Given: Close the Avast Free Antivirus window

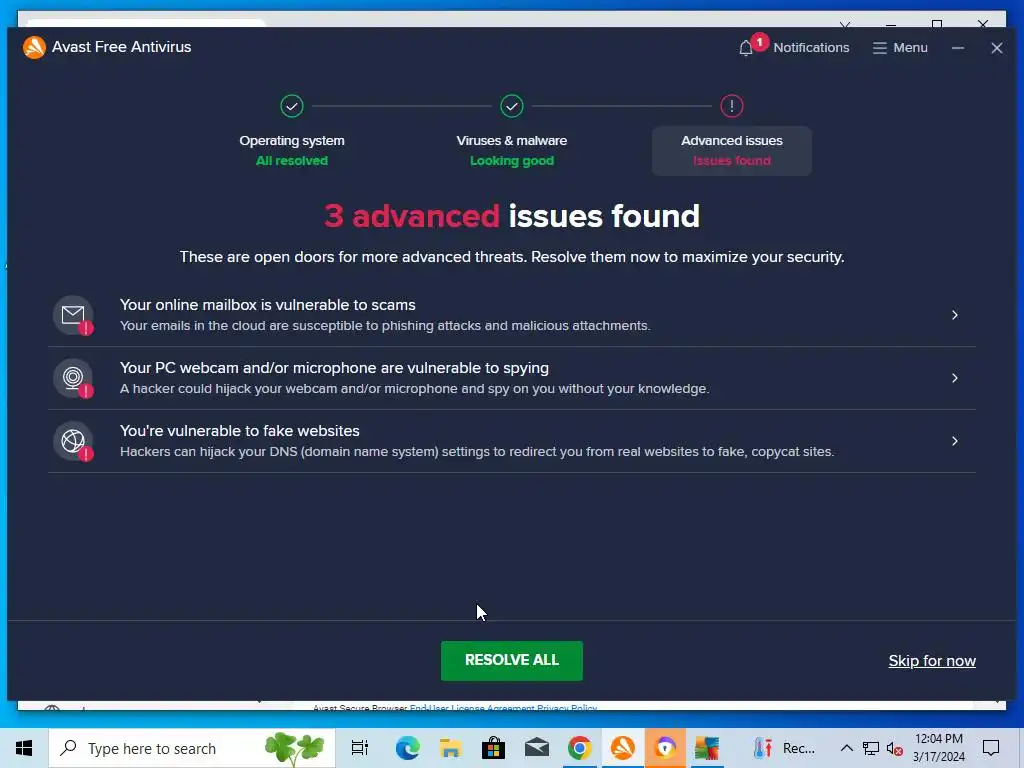Looking at the screenshot, I should (x=997, y=48).
